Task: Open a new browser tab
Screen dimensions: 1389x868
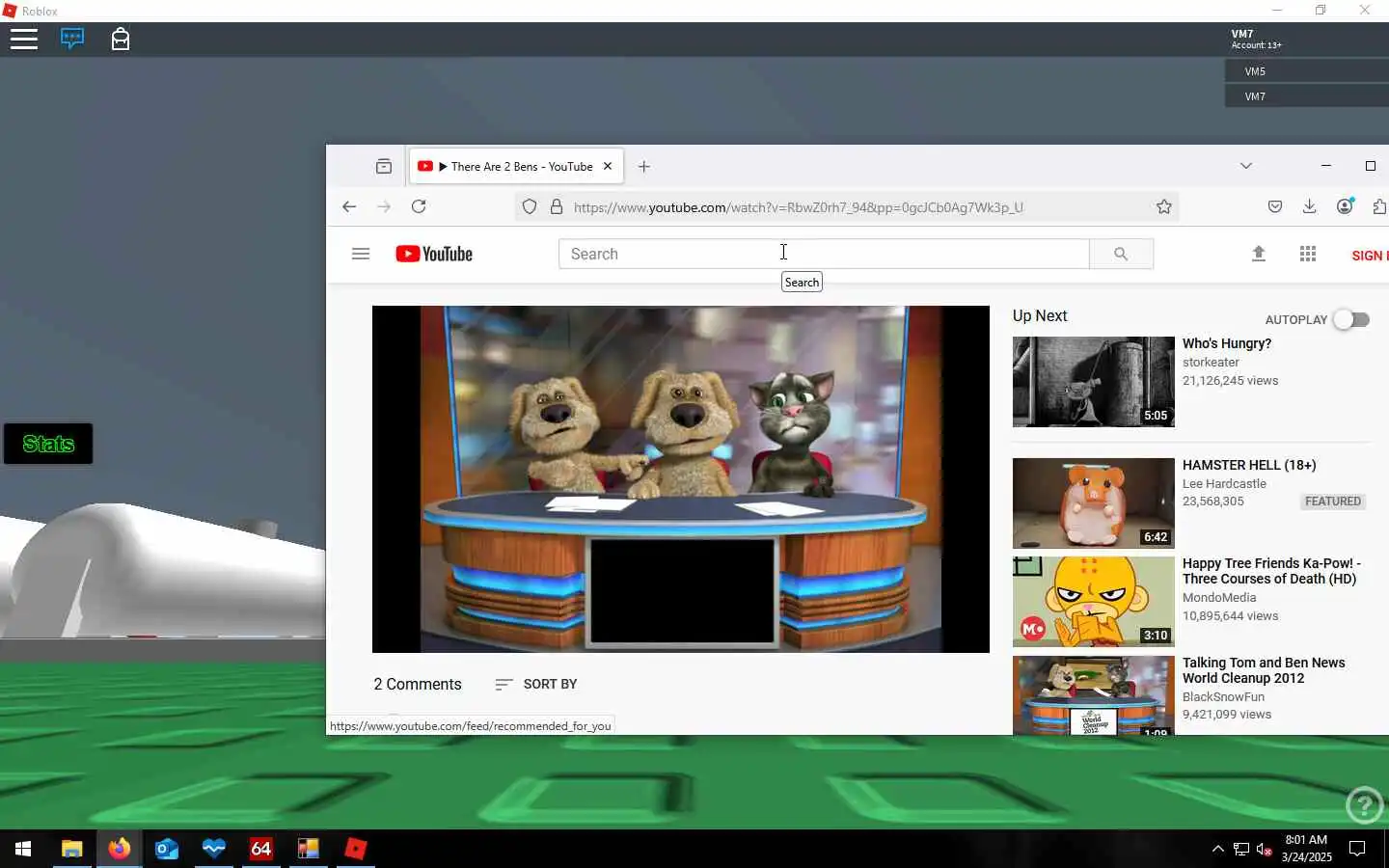Action: point(644,166)
